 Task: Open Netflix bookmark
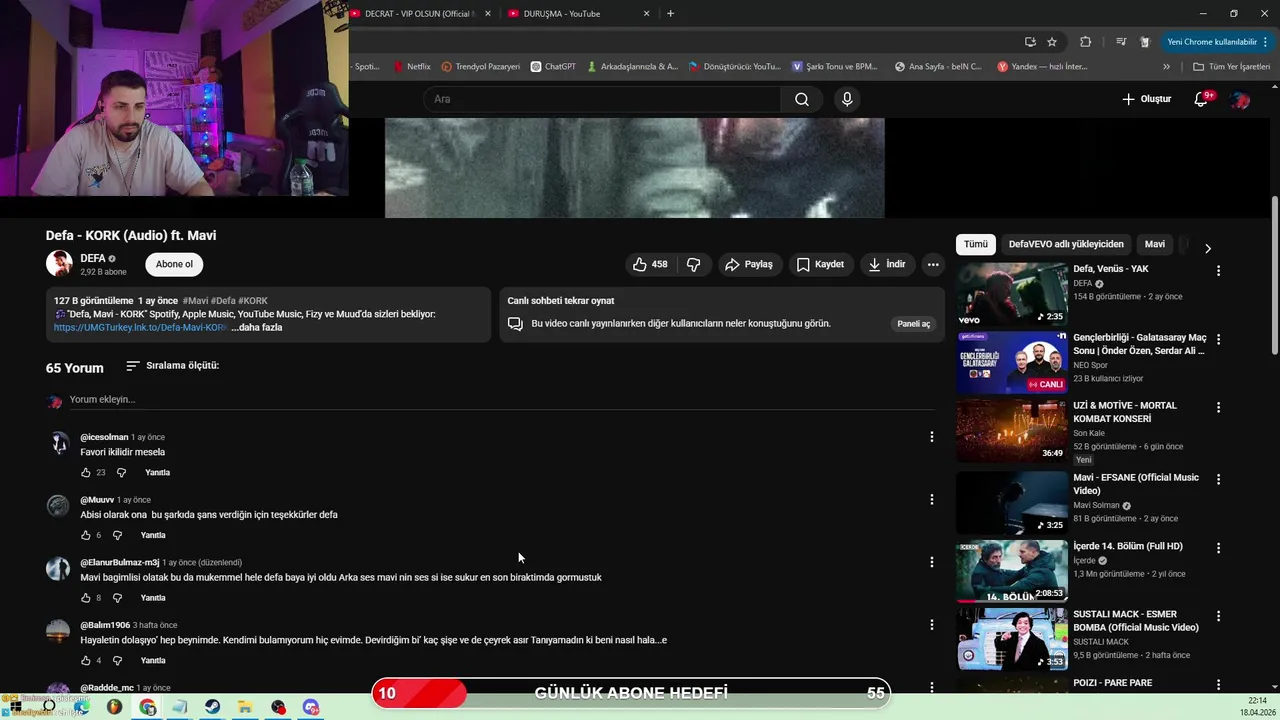point(411,67)
